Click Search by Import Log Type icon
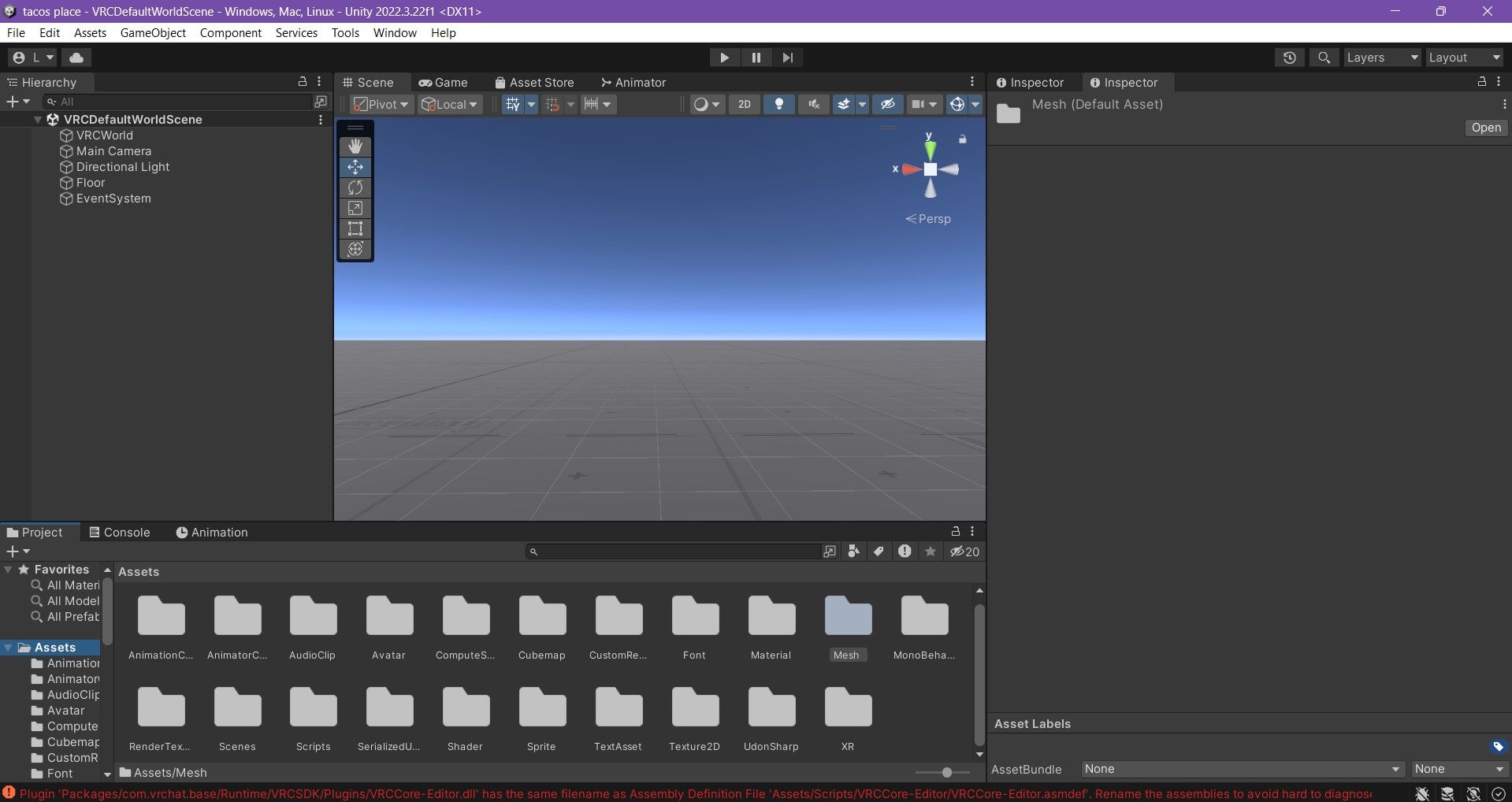The image size is (1512, 802). coord(905,551)
